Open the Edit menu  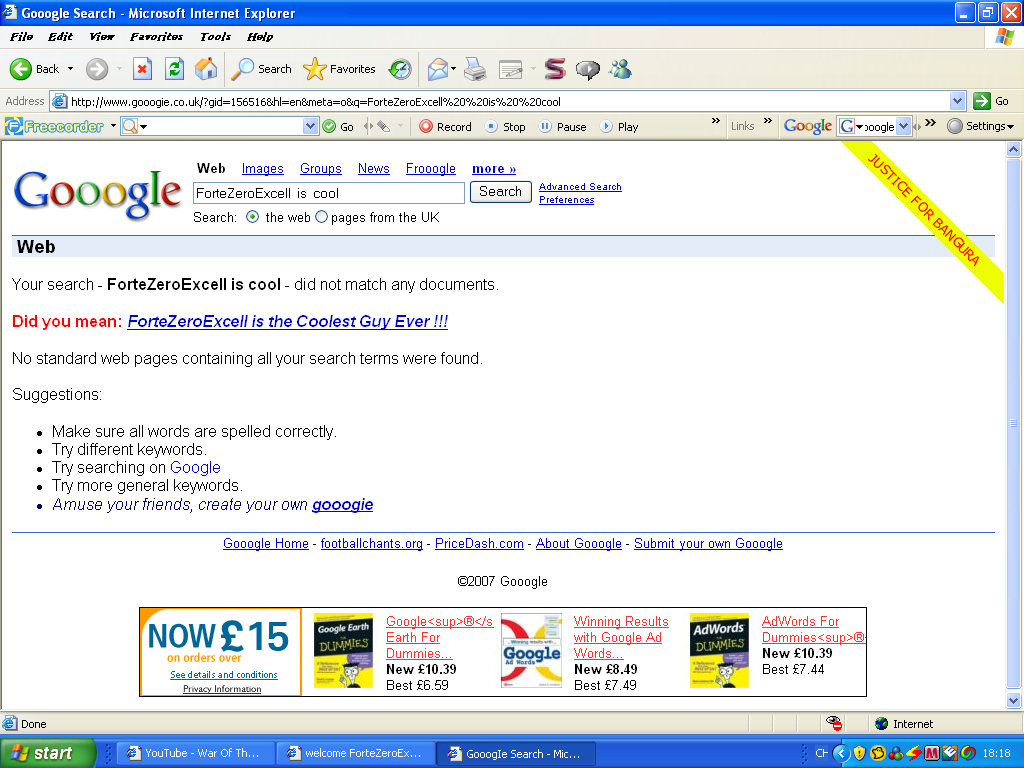click(60, 37)
